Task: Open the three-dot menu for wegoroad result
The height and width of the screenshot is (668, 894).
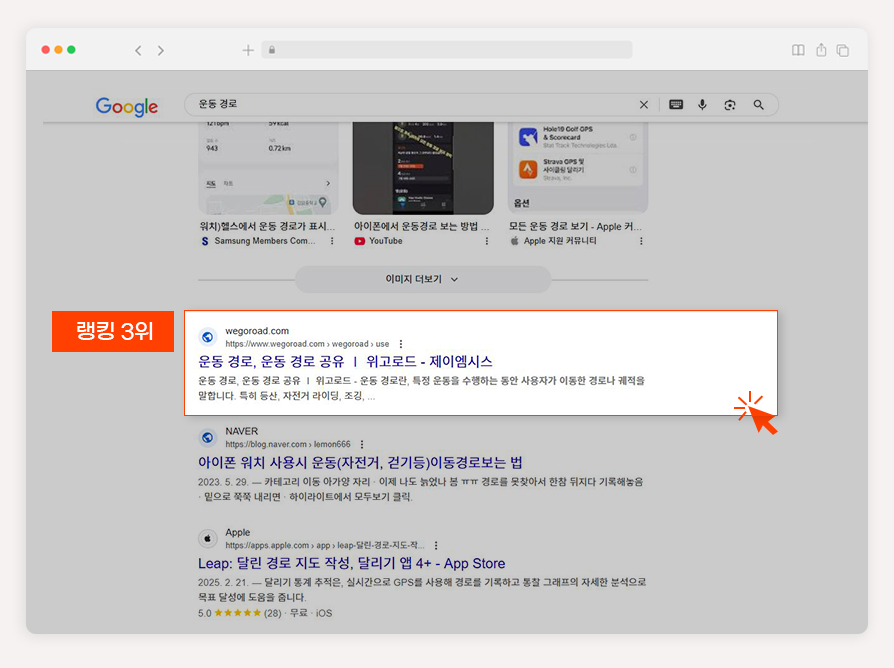Action: (x=401, y=344)
